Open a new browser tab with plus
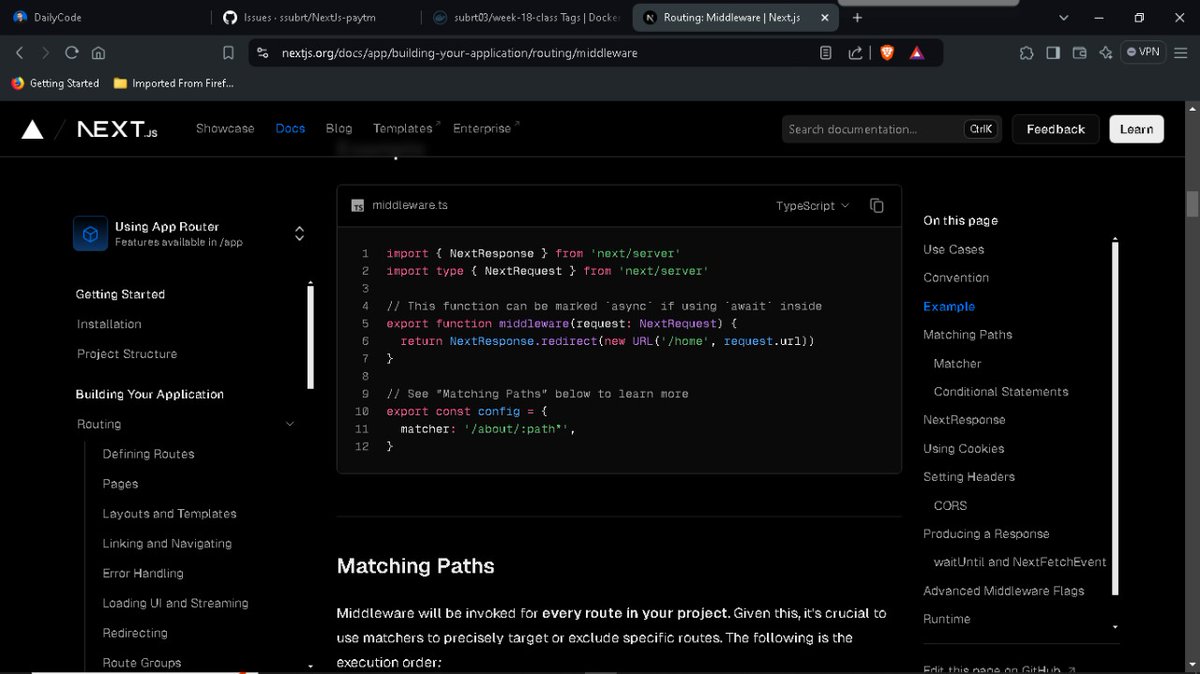 click(857, 17)
